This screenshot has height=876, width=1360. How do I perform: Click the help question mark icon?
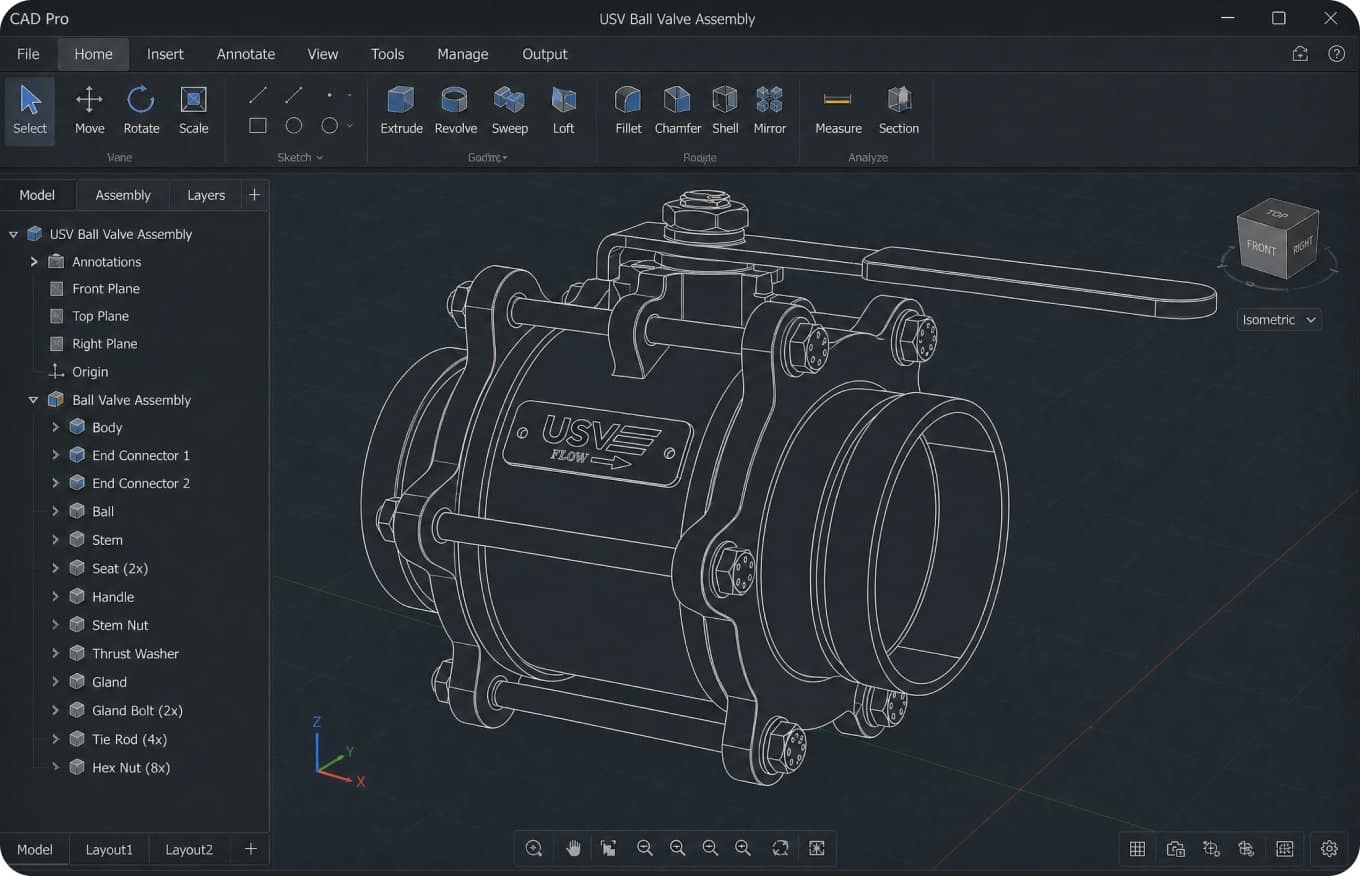[1336, 54]
